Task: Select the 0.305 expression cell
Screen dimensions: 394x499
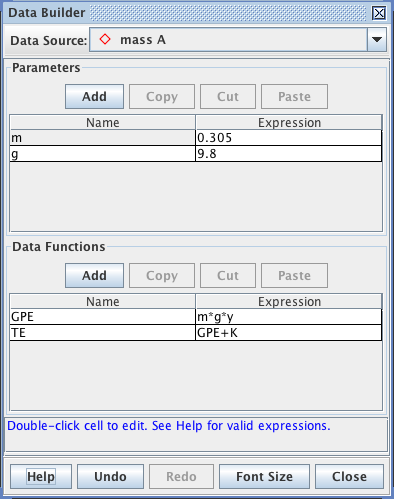Action: click(x=289, y=138)
